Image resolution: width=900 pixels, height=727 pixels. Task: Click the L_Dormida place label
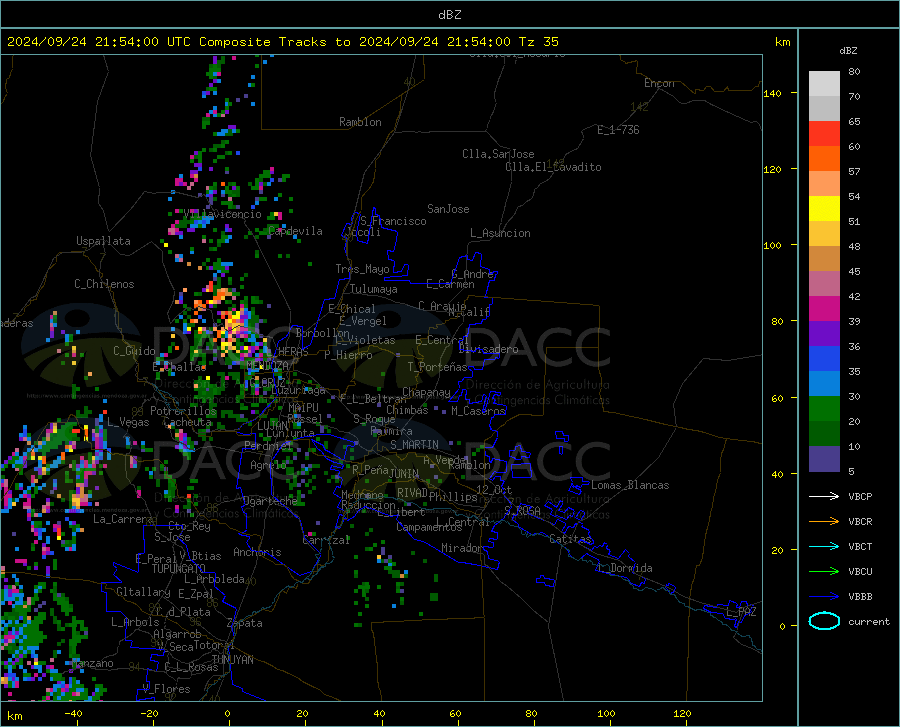(624, 568)
